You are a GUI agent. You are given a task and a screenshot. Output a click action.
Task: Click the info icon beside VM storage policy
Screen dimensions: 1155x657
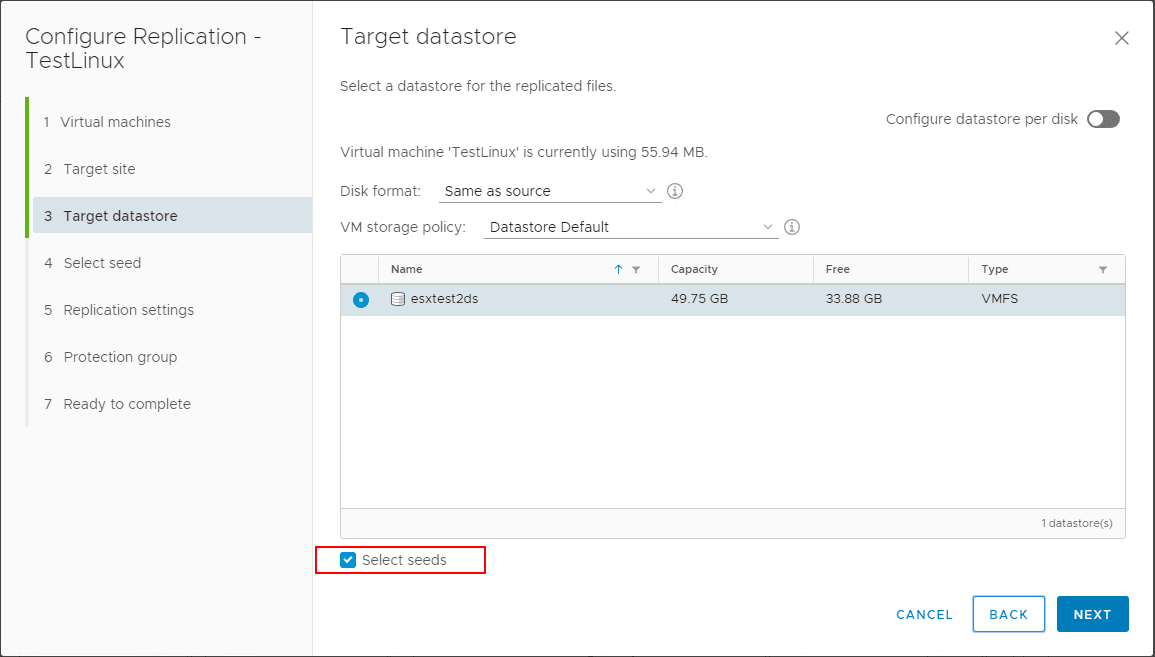pos(791,227)
